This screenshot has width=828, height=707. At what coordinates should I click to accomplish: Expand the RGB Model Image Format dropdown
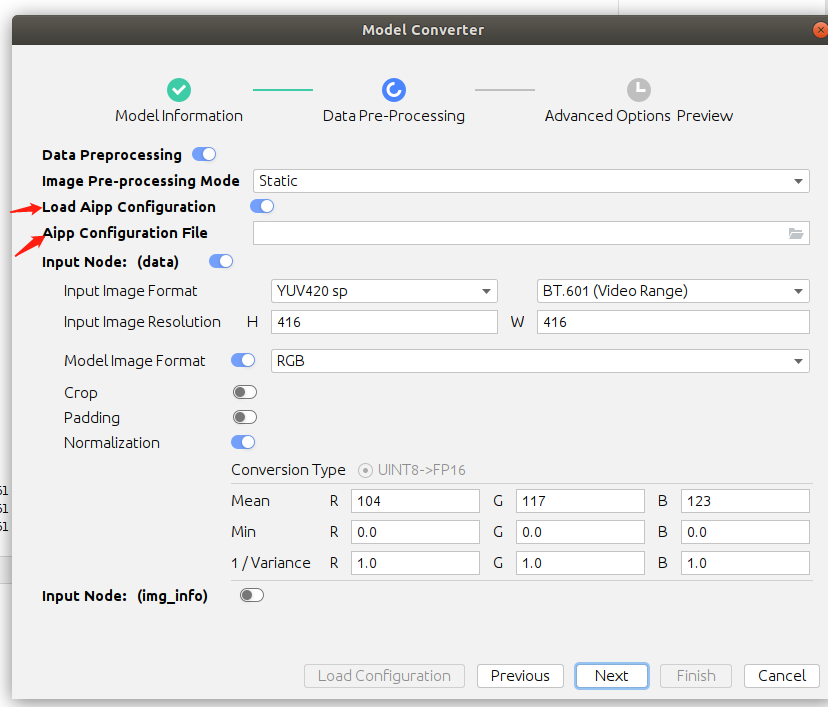[x=540, y=361]
